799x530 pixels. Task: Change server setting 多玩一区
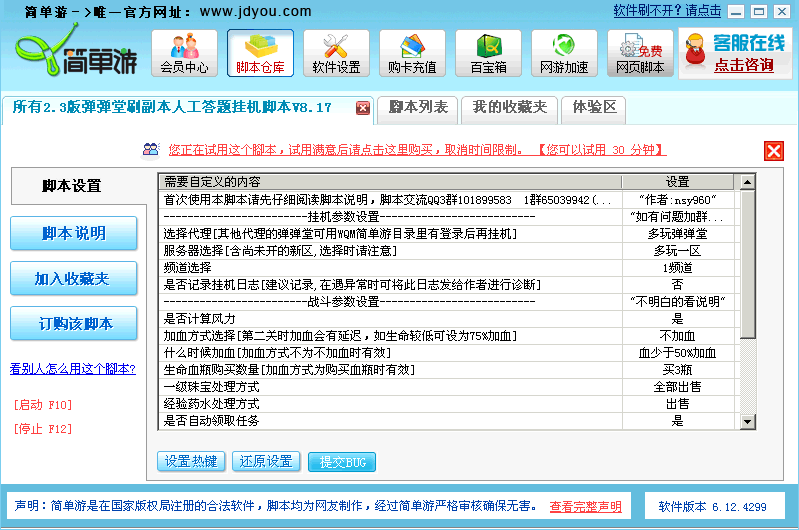(677, 251)
